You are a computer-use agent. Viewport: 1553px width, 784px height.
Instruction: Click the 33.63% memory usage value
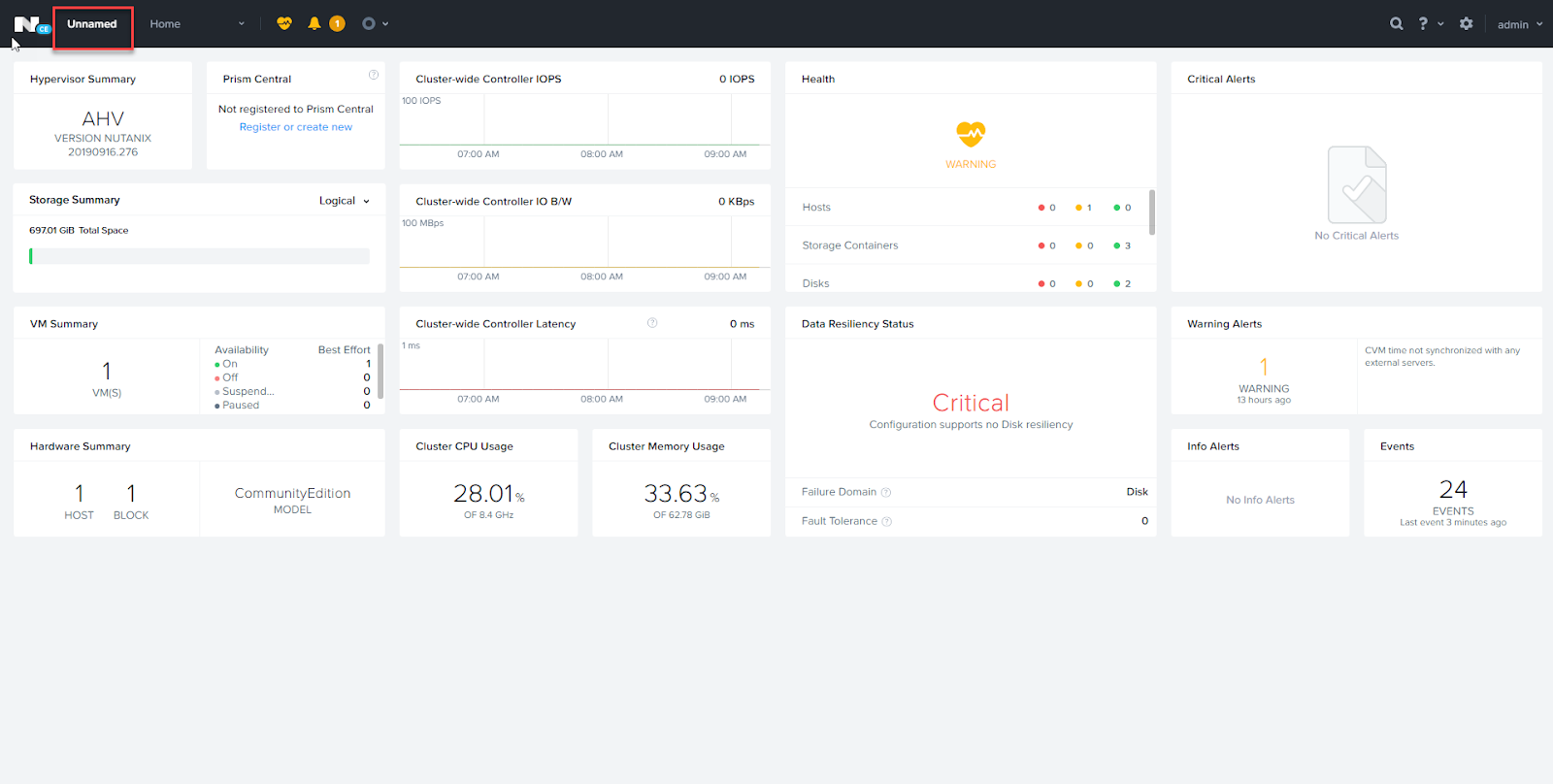(681, 494)
